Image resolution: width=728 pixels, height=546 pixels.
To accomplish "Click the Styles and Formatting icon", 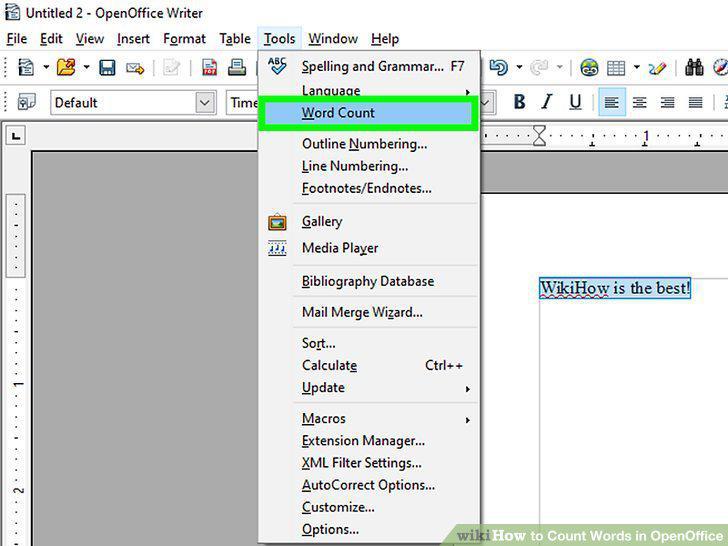I will pyautogui.click(x=27, y=101).
